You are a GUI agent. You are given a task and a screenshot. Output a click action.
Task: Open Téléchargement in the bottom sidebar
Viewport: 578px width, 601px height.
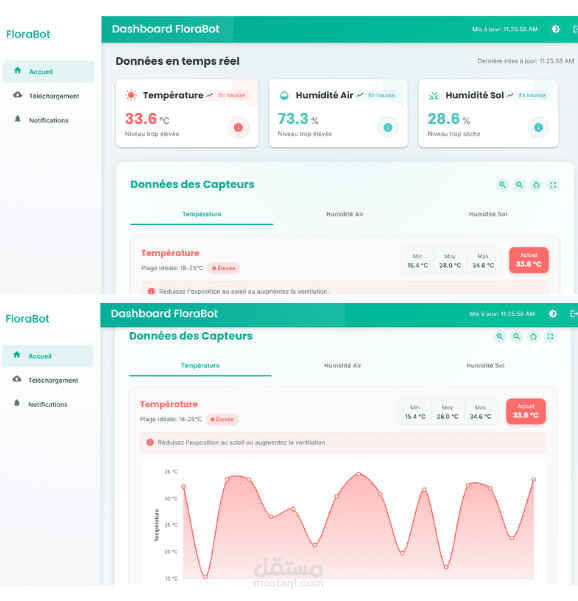(48, 380)
